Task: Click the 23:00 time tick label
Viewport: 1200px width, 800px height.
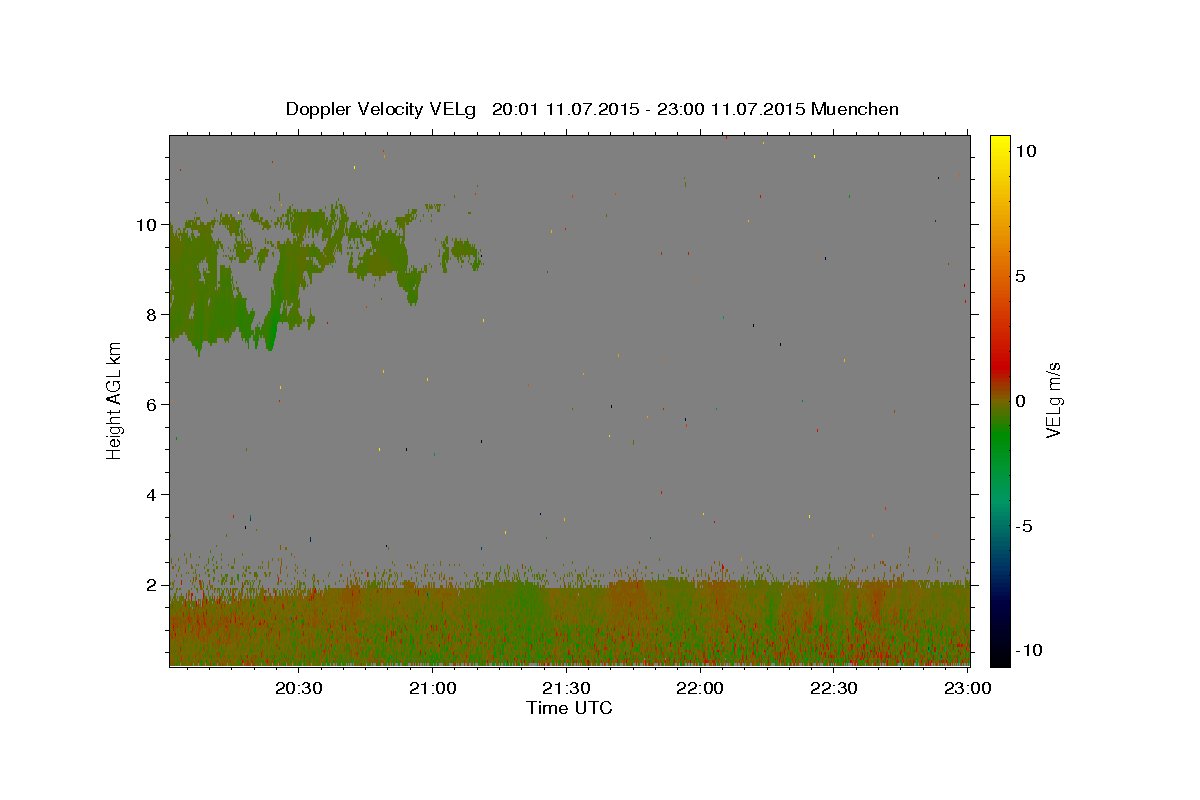Action: (967, 688)
